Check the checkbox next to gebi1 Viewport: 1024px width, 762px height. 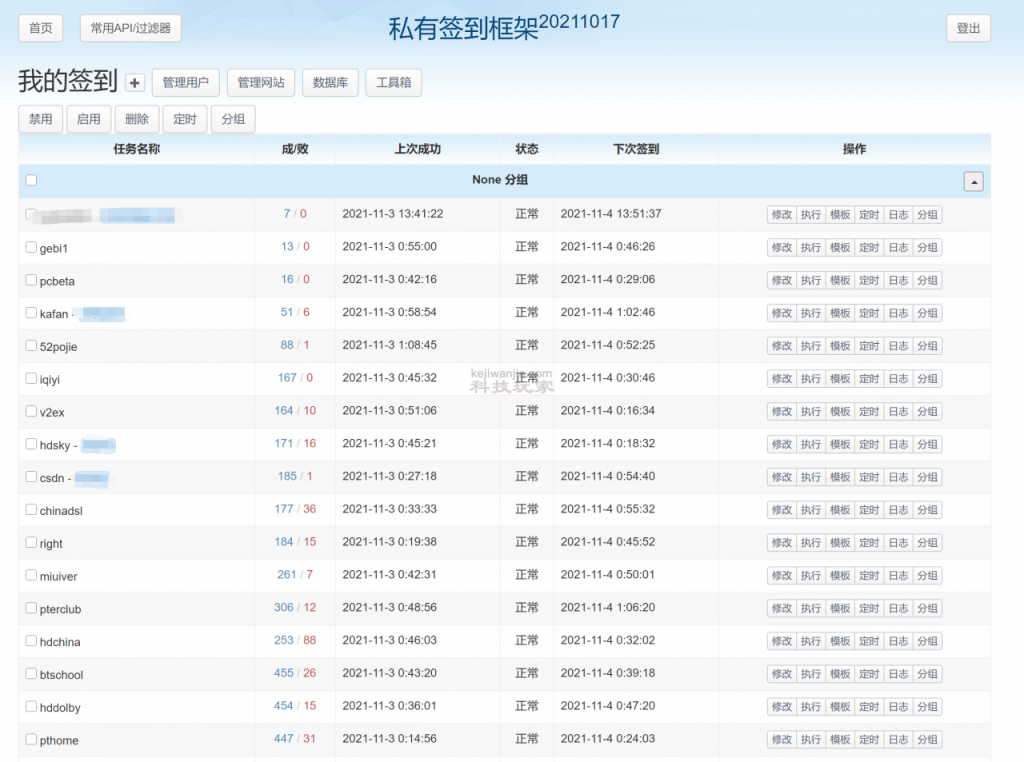tap(31, 247)
